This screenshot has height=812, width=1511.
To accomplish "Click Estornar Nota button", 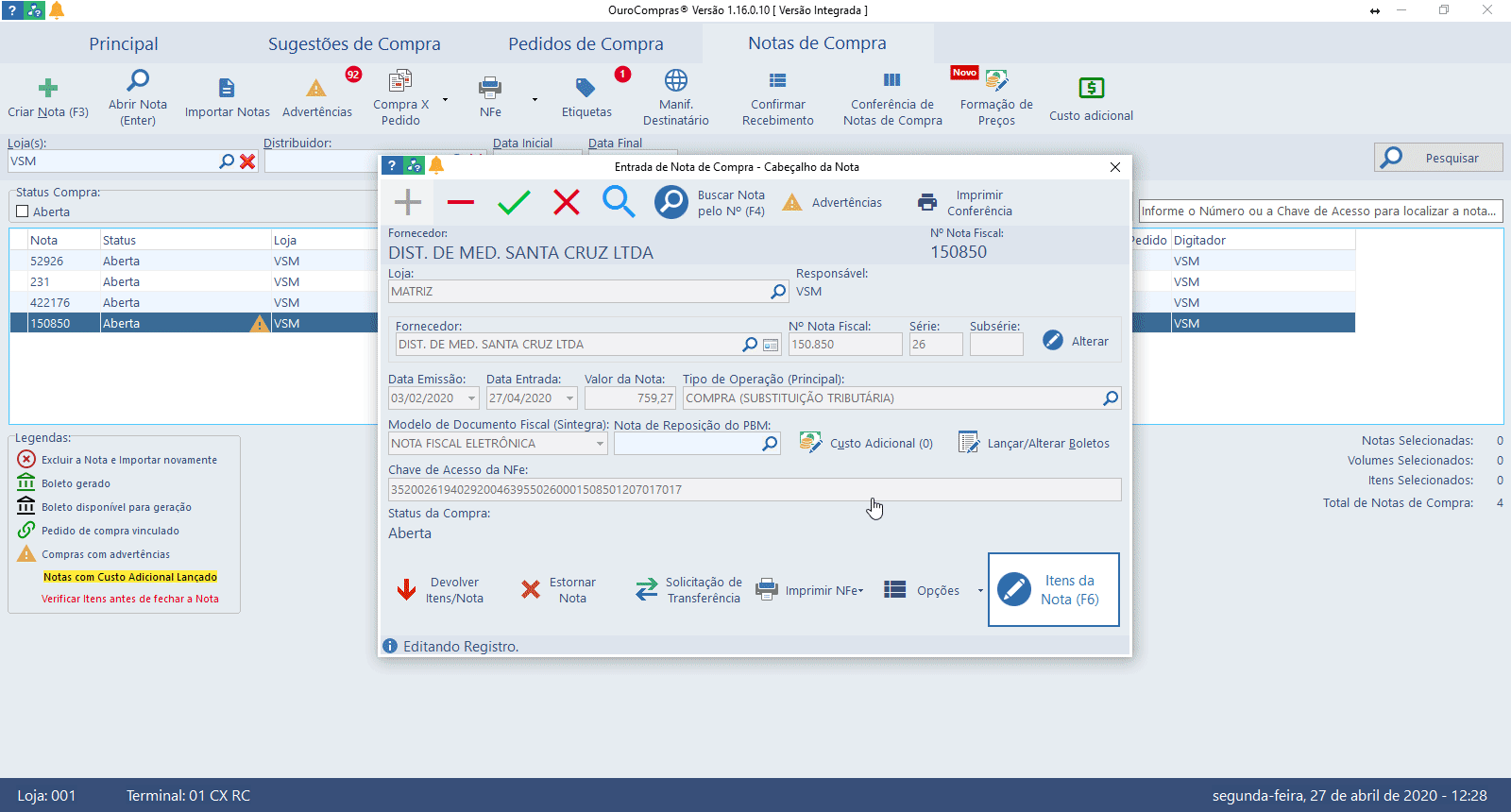I will click(x=558, y=590).
